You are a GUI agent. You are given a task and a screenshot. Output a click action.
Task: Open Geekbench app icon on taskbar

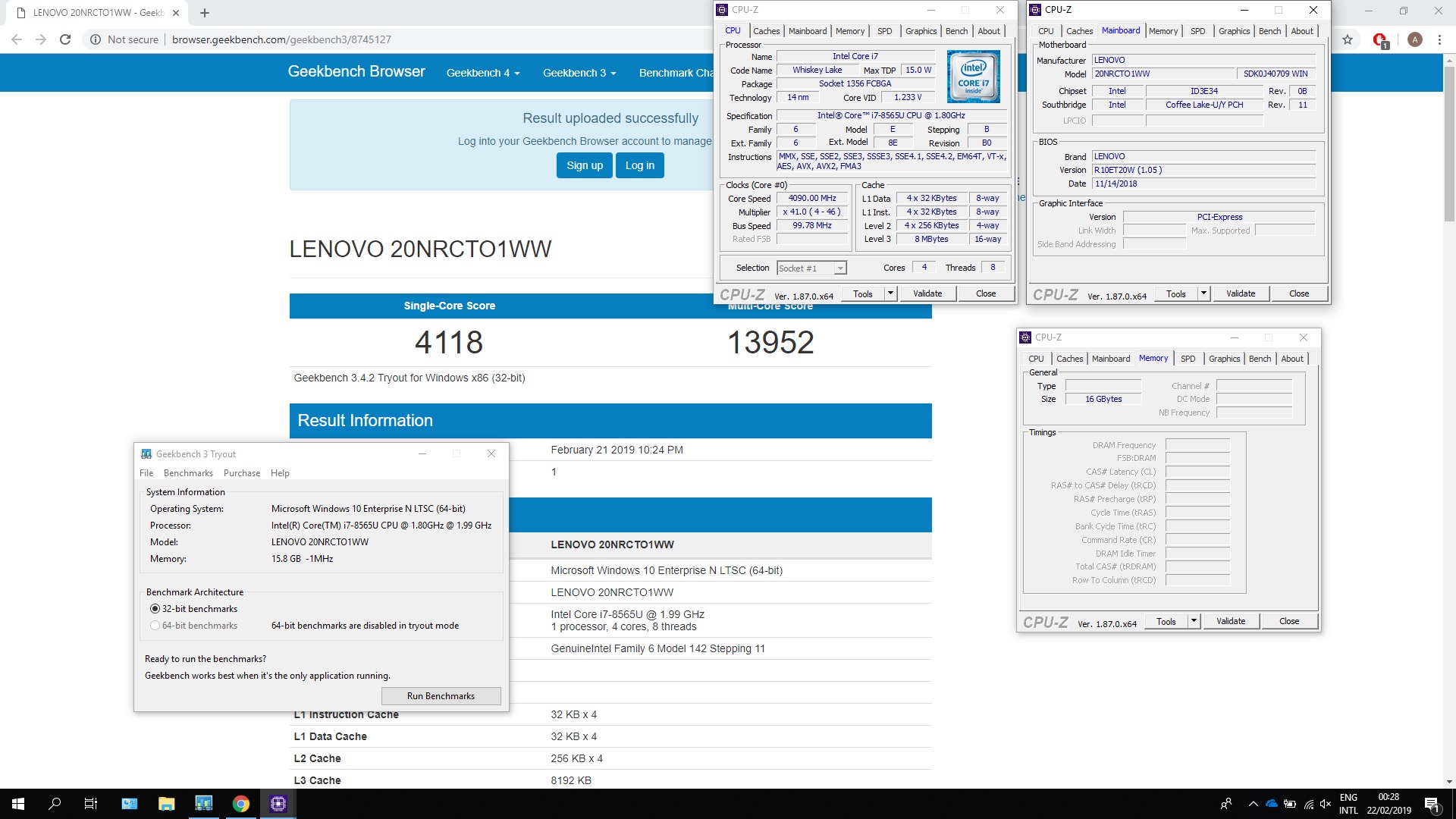[204, 804]
